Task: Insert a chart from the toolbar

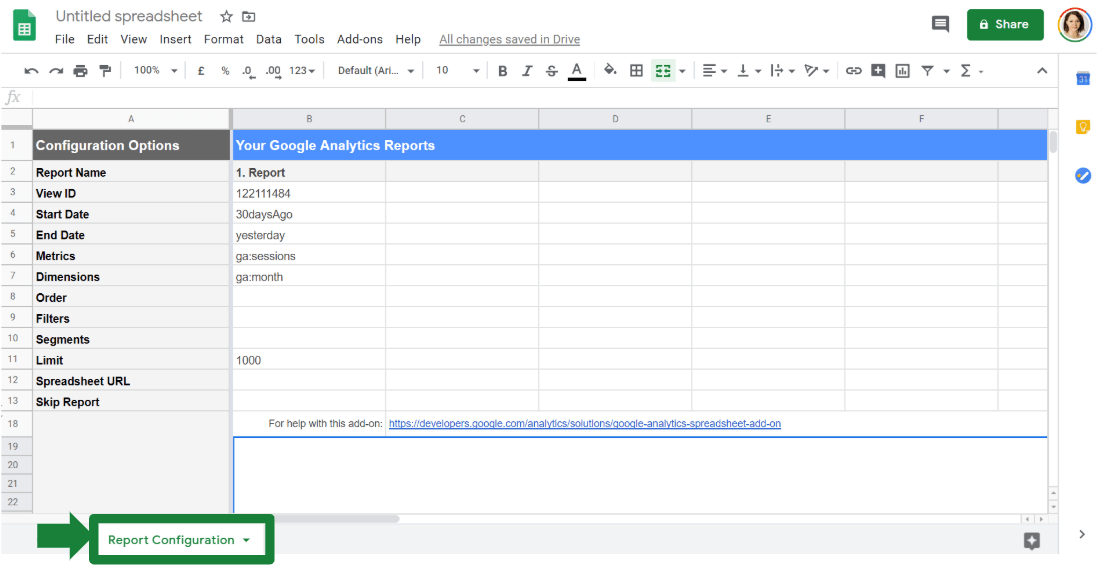Action: point(902,71)
